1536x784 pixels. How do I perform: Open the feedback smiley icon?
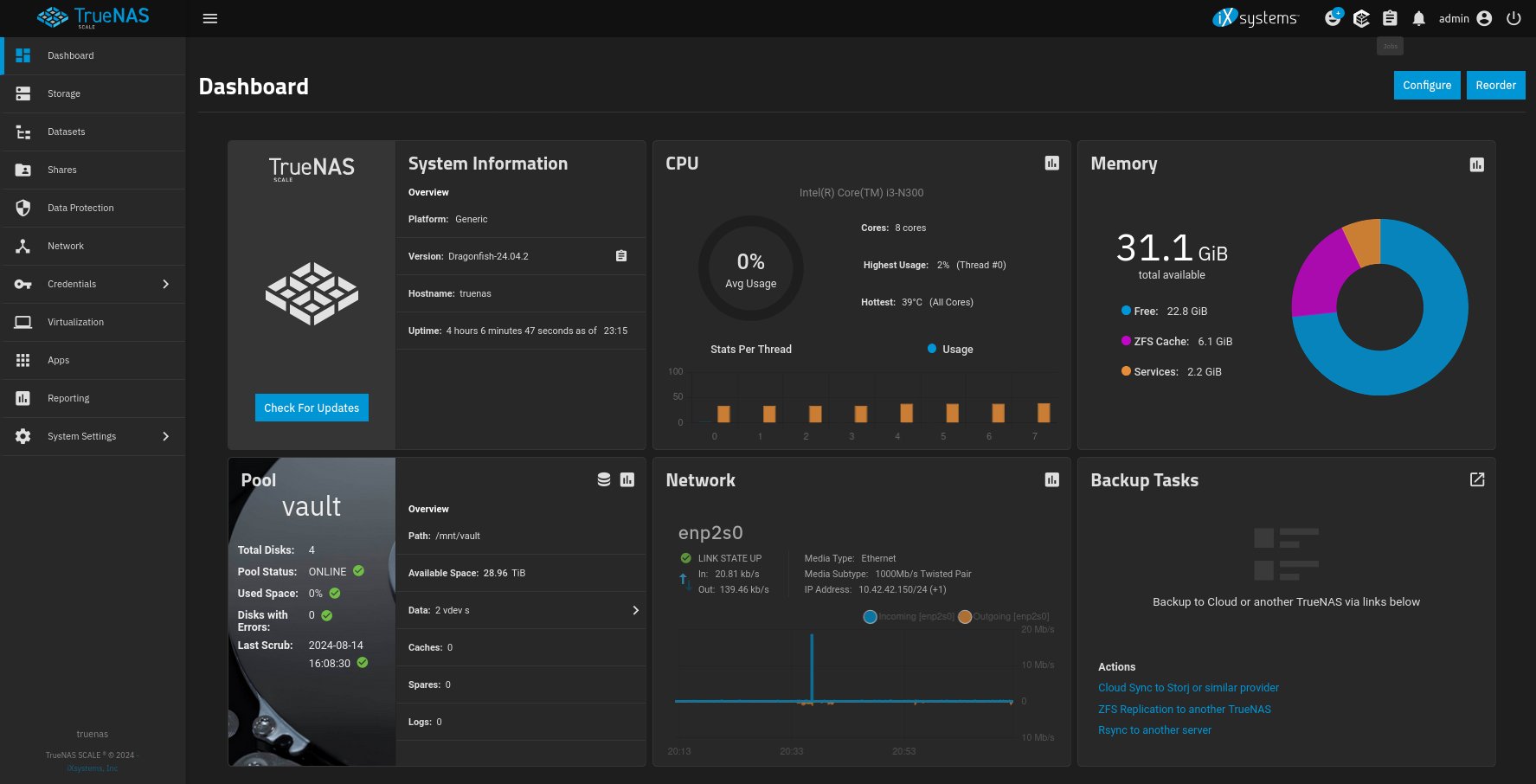[1333, 18]
